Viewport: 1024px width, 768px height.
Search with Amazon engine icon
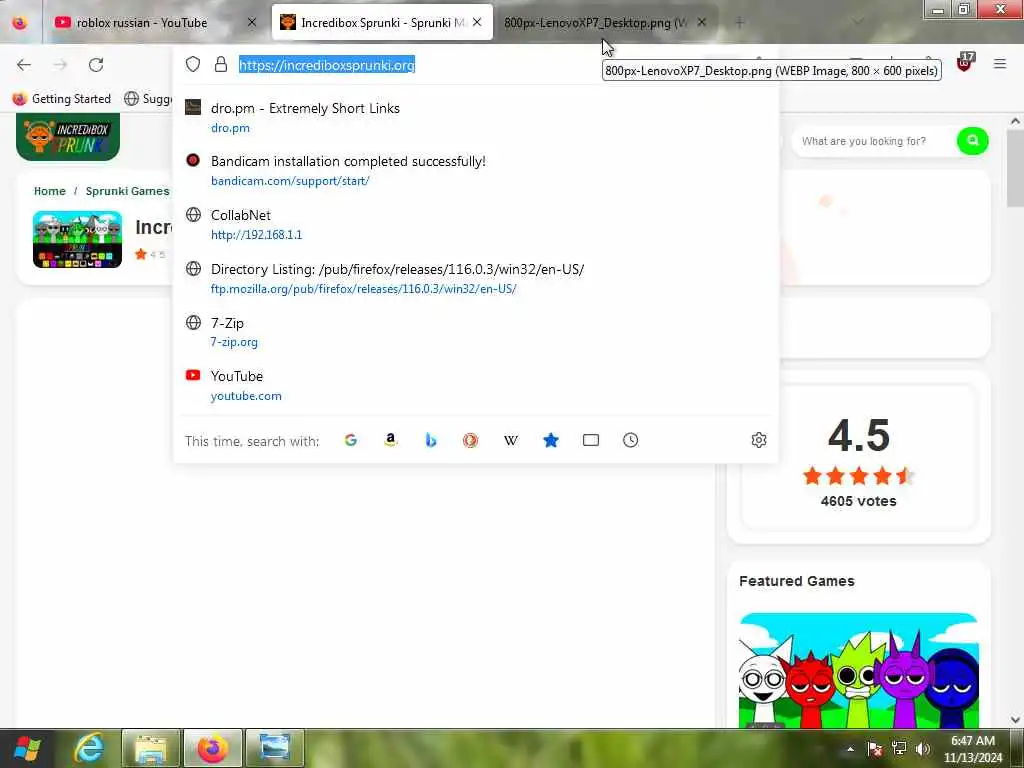coord(391,440)
